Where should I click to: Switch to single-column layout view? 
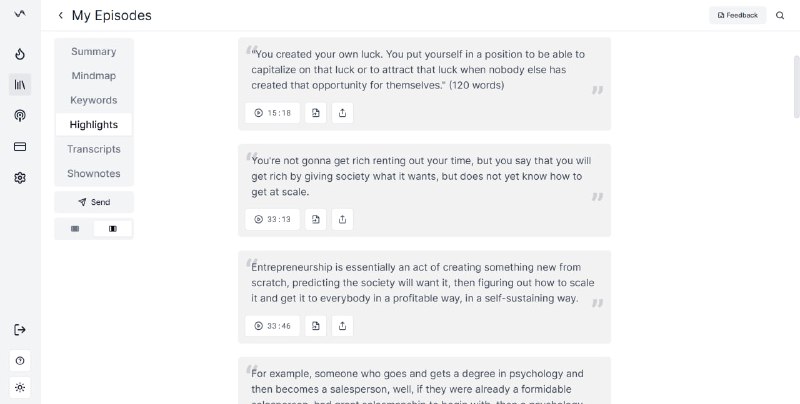[75, 228]
